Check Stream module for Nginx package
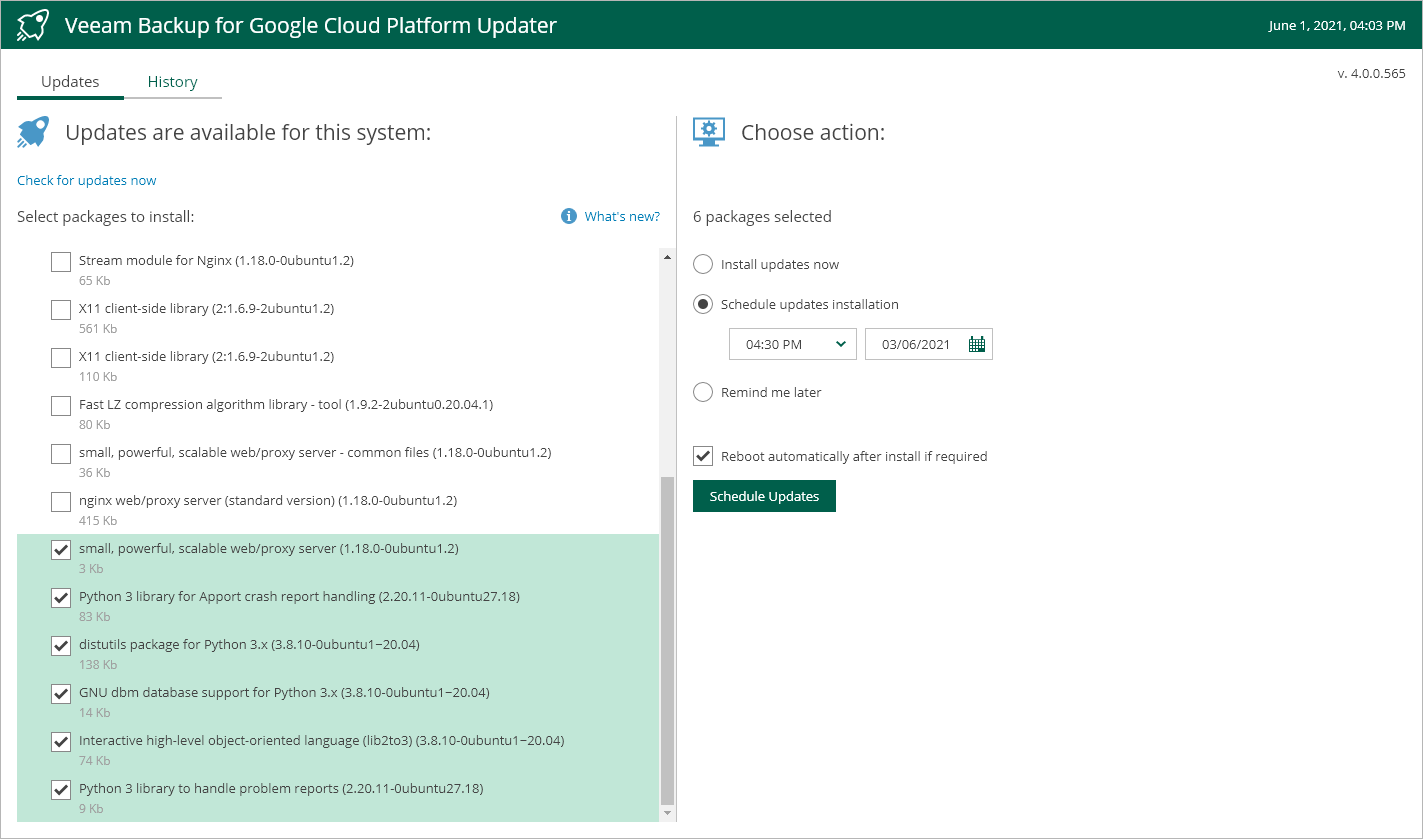 [61, 262]
